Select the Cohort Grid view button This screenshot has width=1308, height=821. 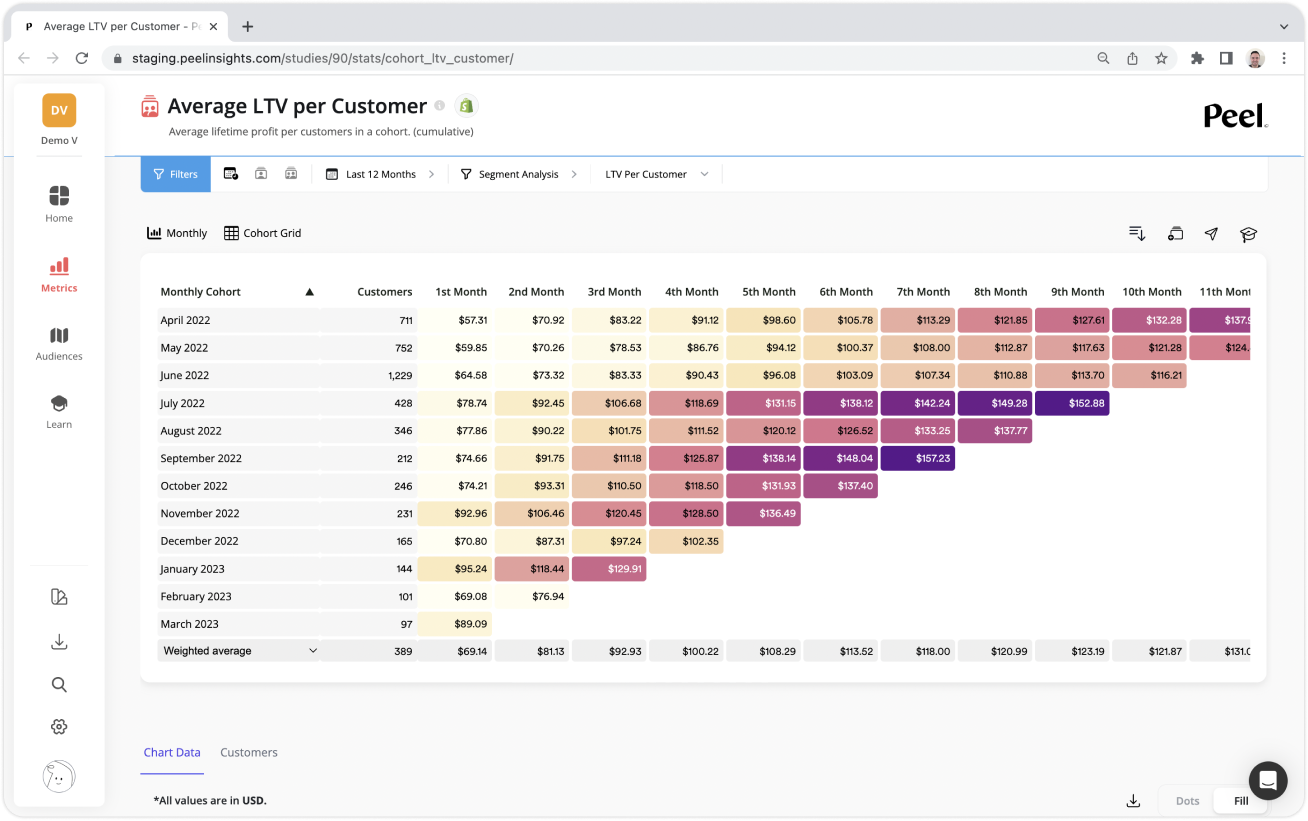(262, 233)
